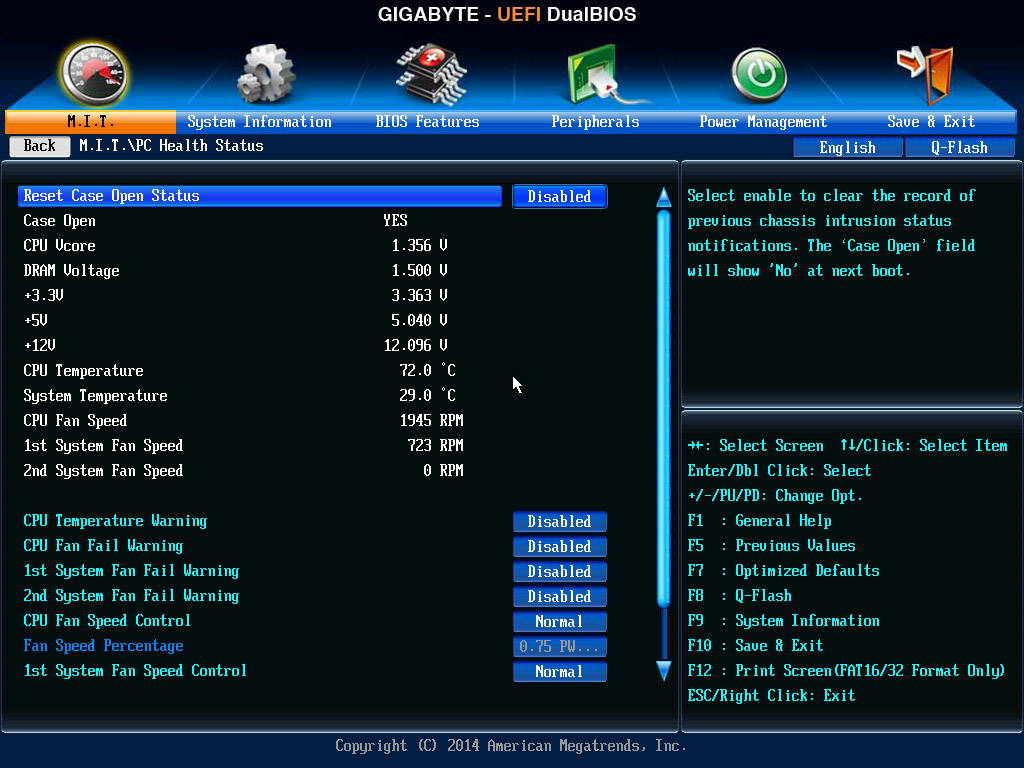This screenshot has width=1024, height=768.
Task: Click the scroll down arrow in settings list
Action: tap(664, 670)
